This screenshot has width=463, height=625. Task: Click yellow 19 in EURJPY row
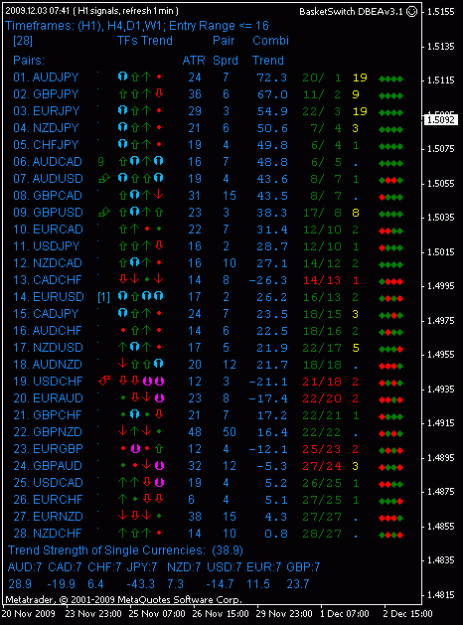click(360, 111)
